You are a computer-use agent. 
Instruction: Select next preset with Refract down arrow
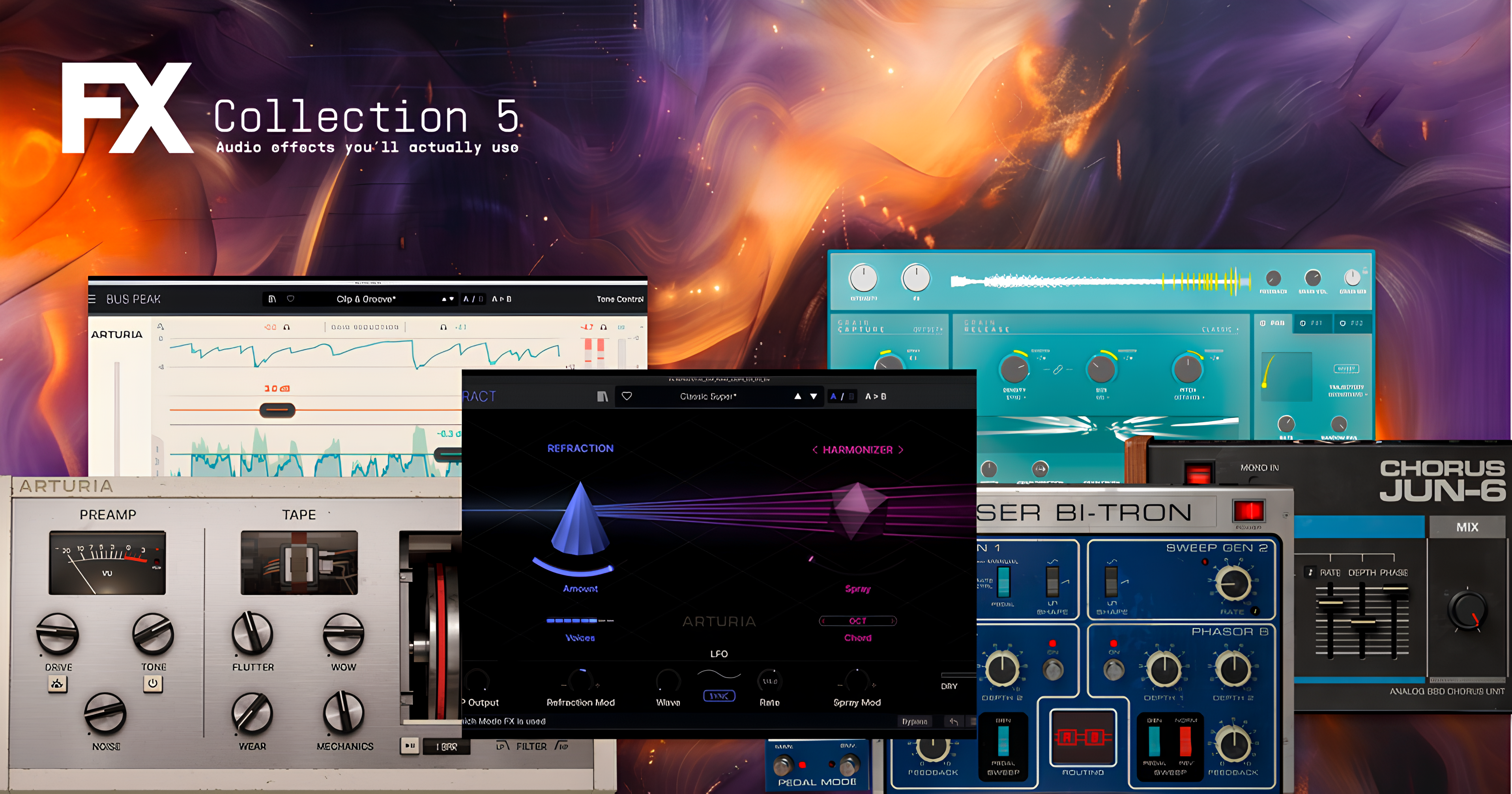(814, 396)
